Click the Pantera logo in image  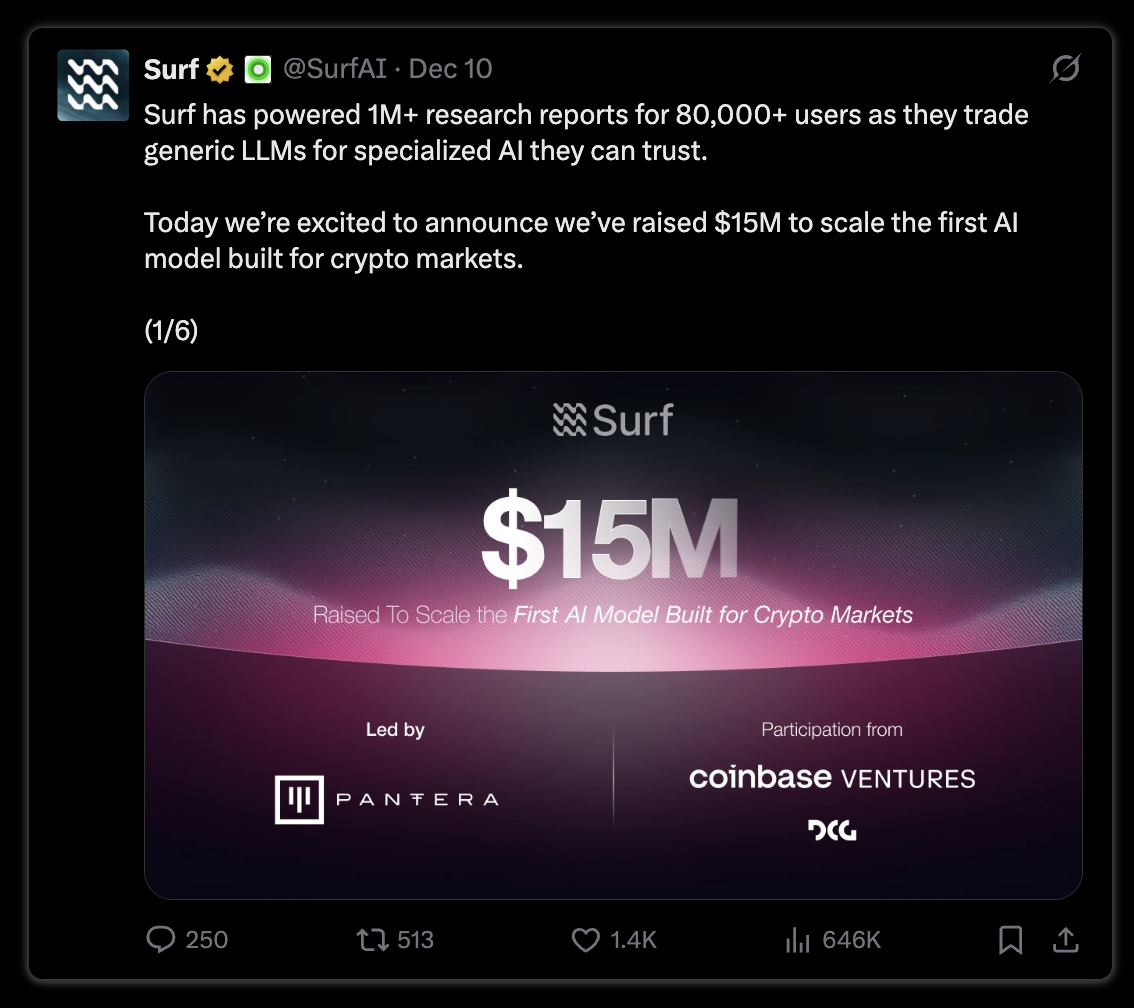pyautogui.click(x=387, y=800)
